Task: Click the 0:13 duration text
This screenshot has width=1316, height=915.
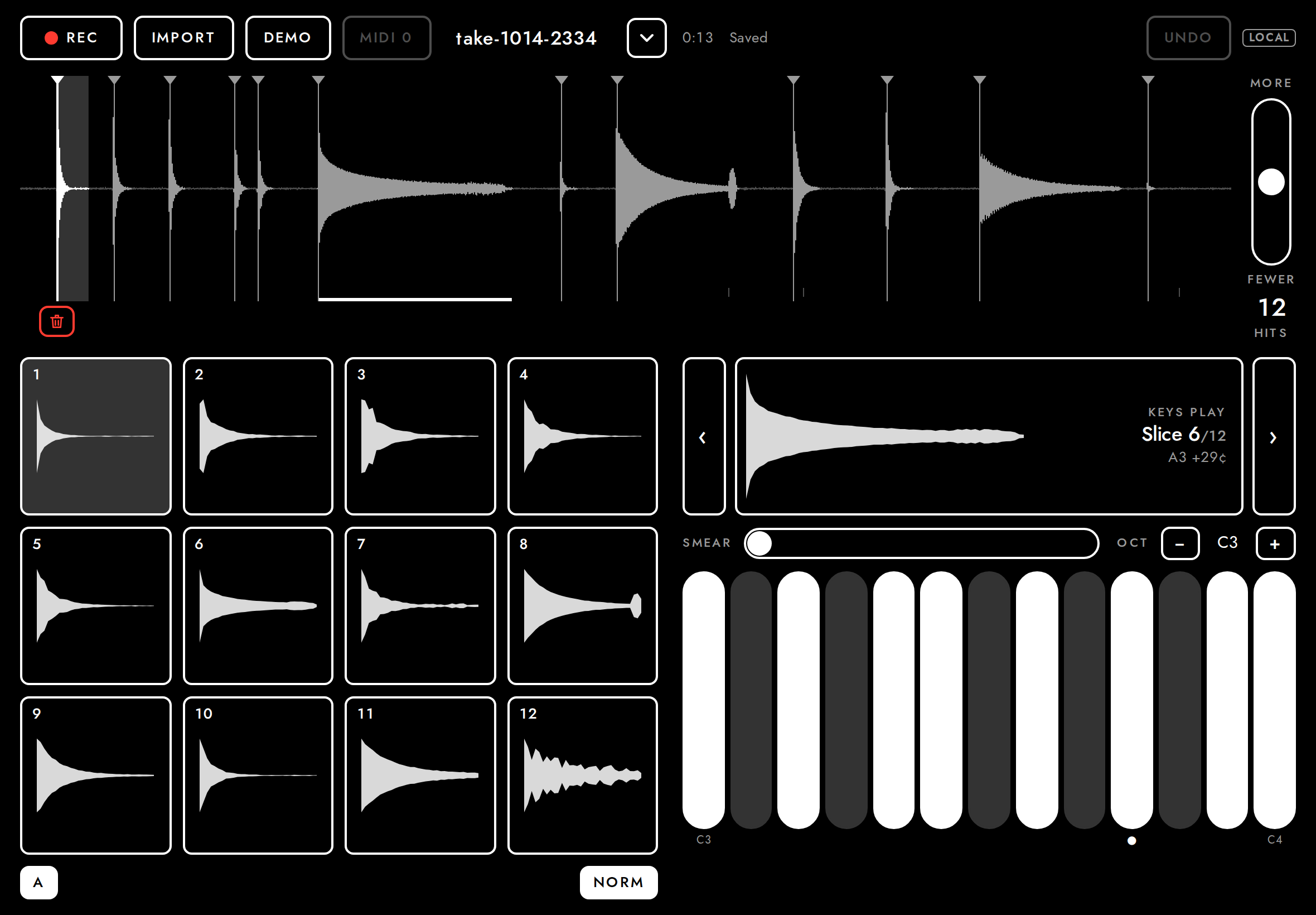Action: pos(697,38)
